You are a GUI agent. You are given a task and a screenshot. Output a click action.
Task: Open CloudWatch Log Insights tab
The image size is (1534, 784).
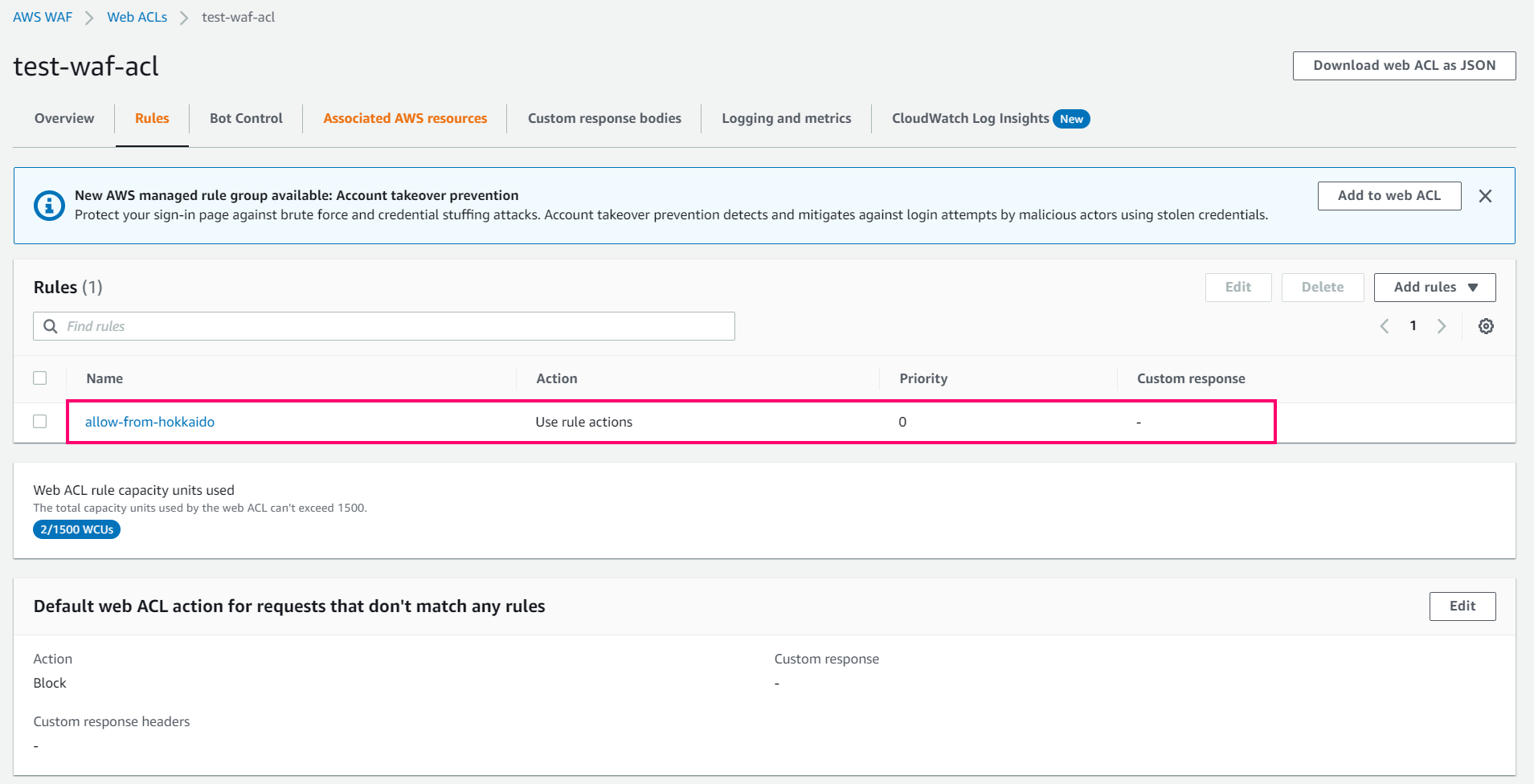pyautogui.click(x=971, y=118)
